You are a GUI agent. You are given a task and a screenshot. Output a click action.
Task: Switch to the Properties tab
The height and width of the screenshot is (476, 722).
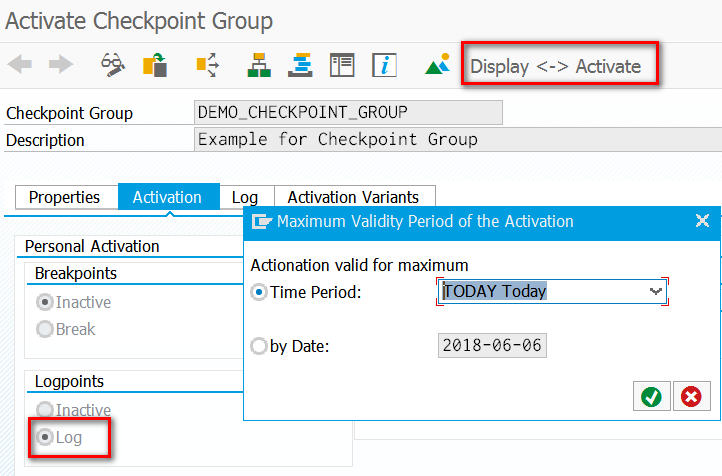click(64, 197)
